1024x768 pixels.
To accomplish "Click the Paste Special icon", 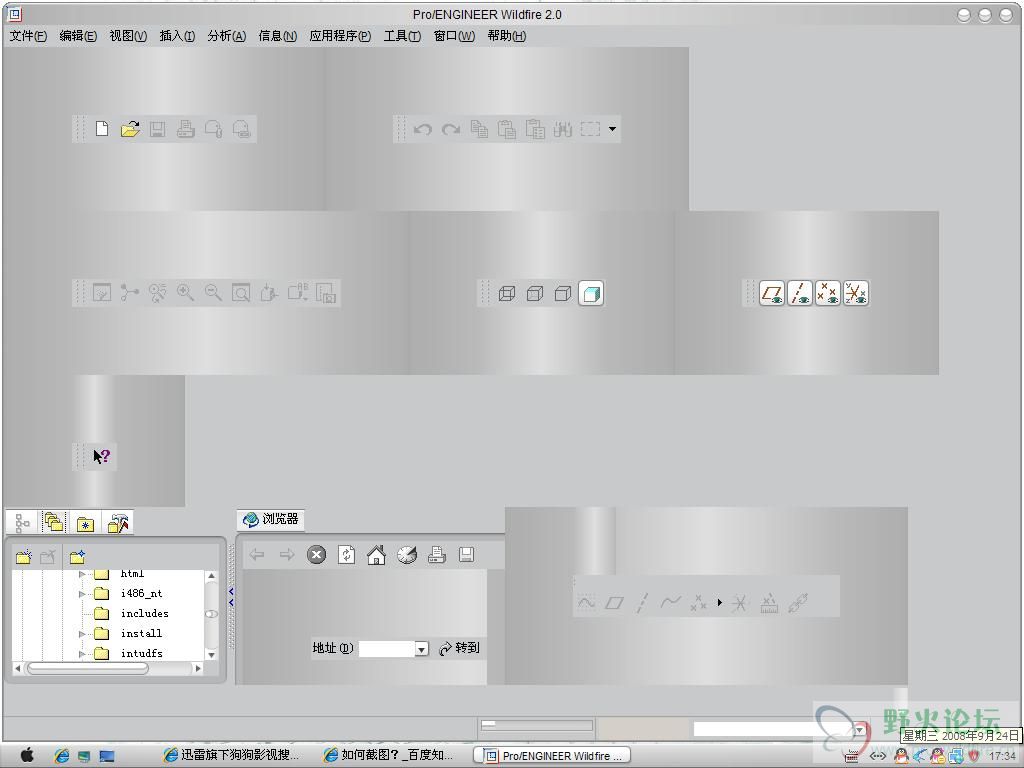I will (x=535, y=129).
